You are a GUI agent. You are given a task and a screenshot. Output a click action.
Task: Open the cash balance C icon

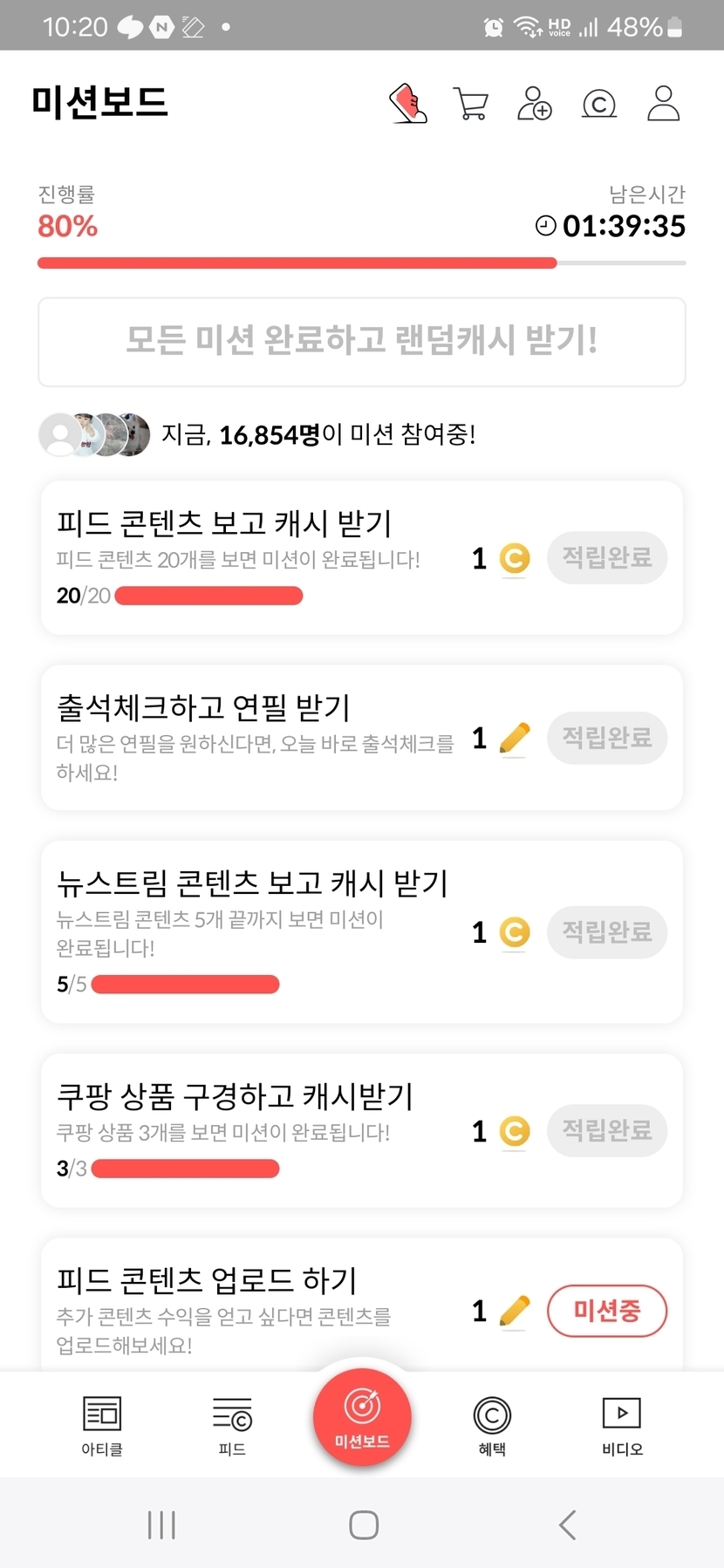[x=599, y=105]
